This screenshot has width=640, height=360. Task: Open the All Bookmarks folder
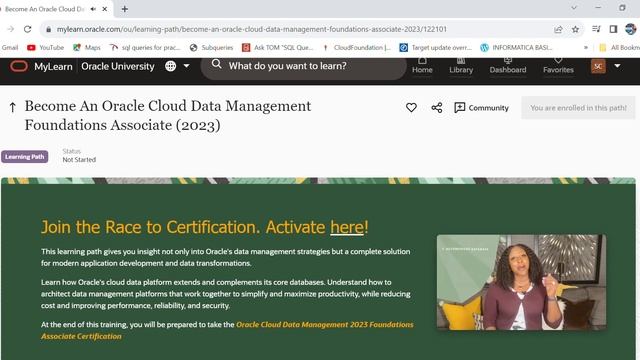(x=619, y=47)
